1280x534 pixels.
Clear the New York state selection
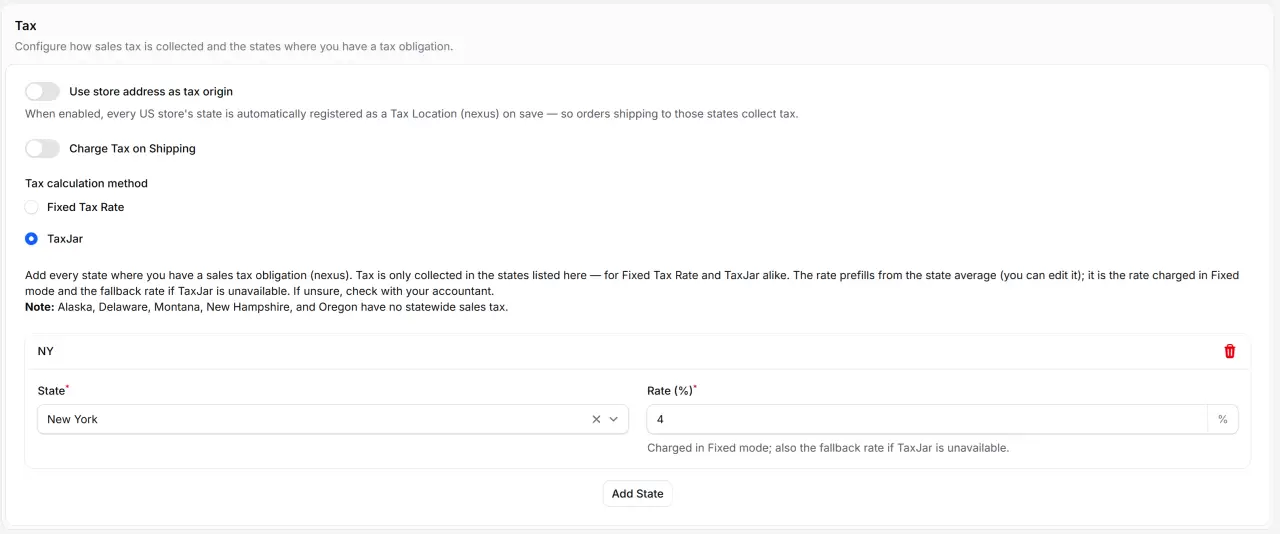tap(596, 419)
